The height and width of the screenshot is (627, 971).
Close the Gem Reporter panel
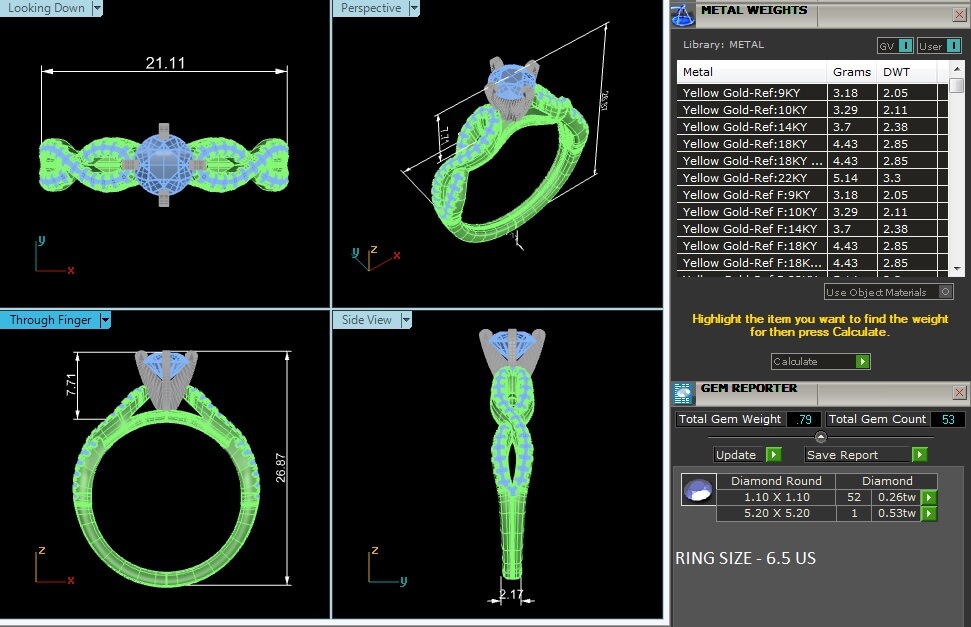coord(959,393)
